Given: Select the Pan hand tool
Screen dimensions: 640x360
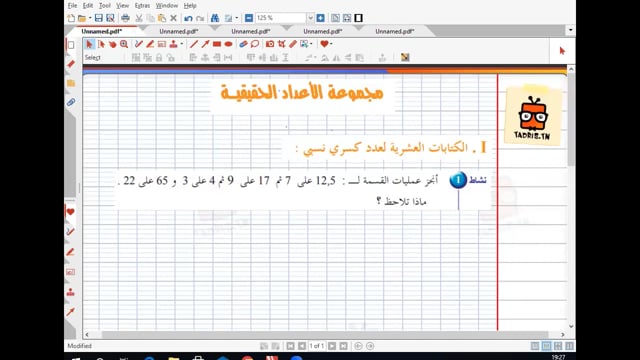Looking at the screenshot, I should (x=113, y=44).
